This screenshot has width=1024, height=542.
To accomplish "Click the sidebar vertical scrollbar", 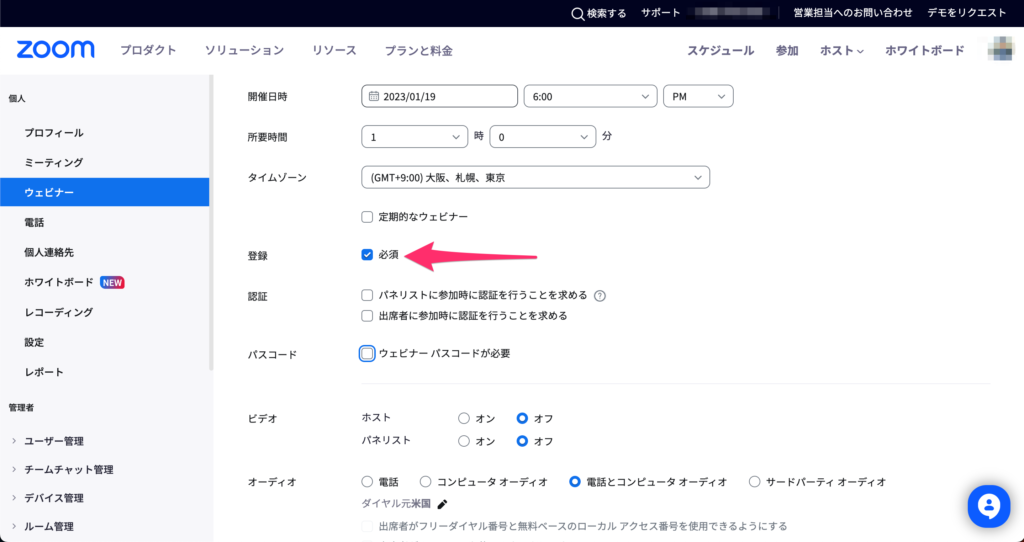I will point(211,222).
